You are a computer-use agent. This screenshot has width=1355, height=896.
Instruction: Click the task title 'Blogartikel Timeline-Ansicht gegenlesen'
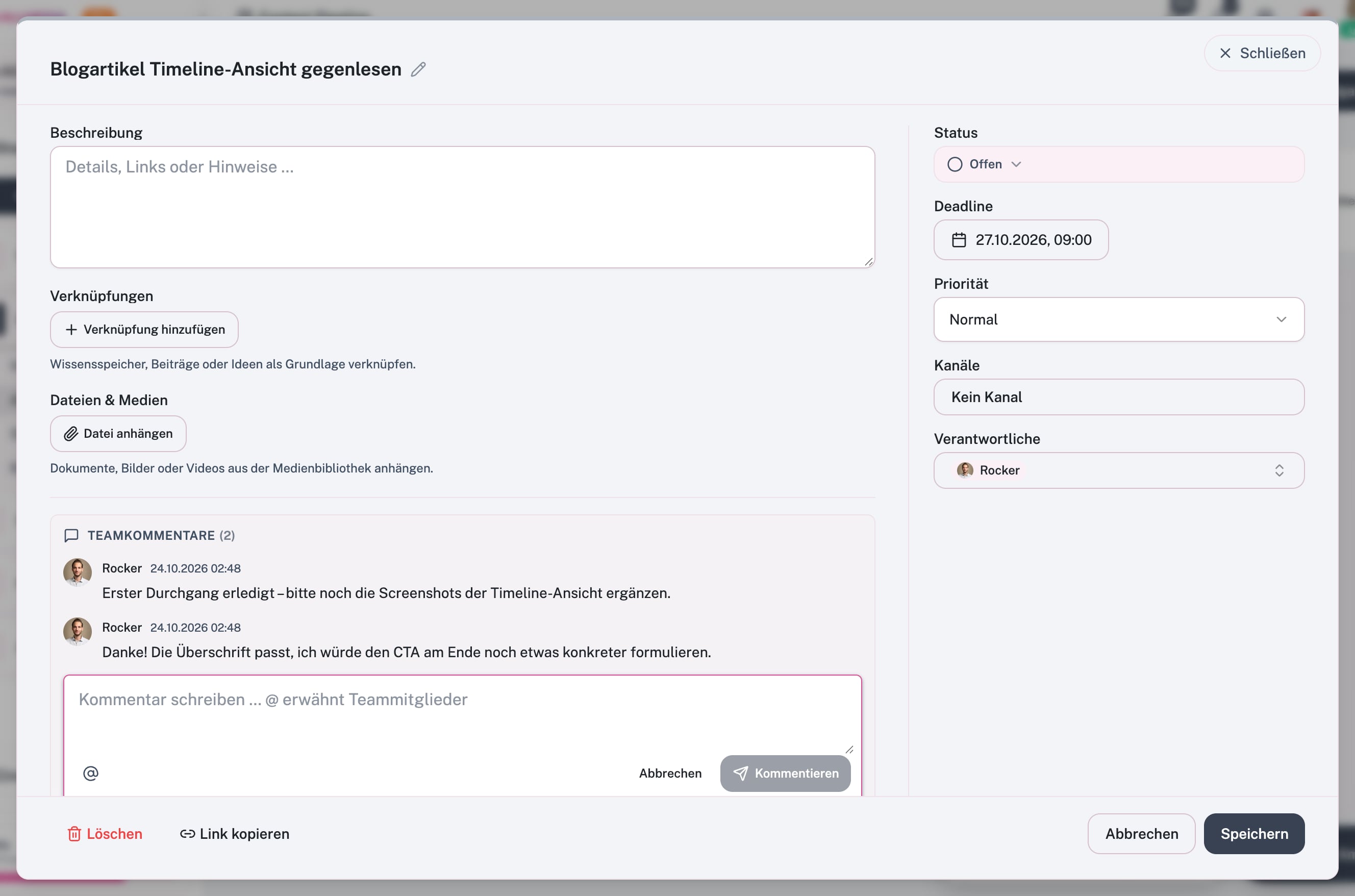225,69
